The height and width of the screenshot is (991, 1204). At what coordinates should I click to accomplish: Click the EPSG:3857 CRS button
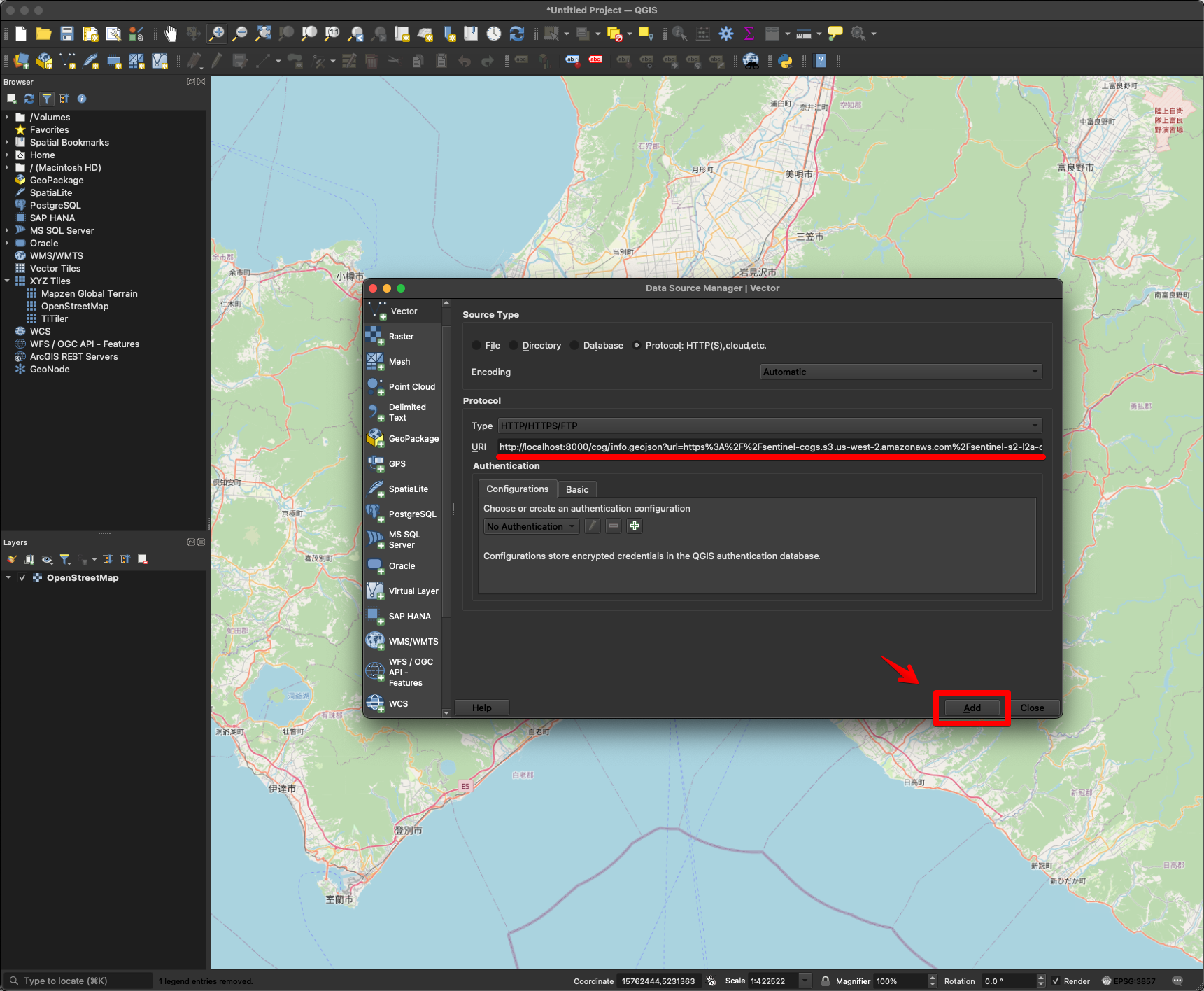(1128, 981)
